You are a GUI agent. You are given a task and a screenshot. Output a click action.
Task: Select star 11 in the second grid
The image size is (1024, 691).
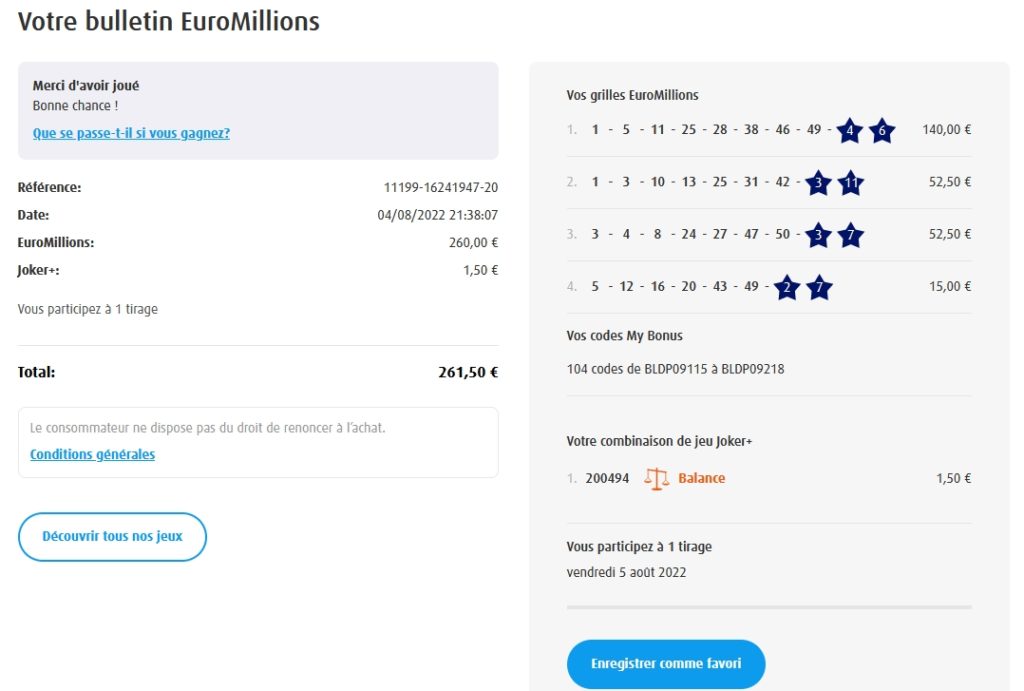tap(850, 183)
